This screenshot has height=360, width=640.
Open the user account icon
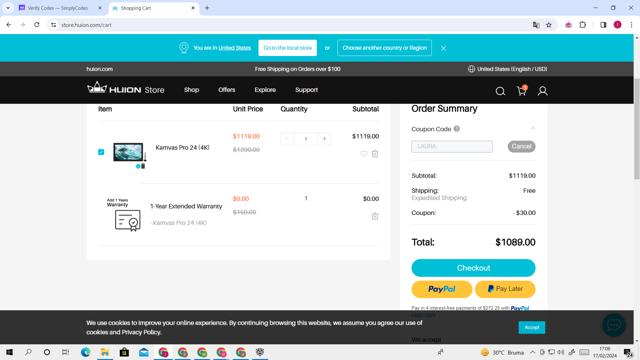point(542,91)
